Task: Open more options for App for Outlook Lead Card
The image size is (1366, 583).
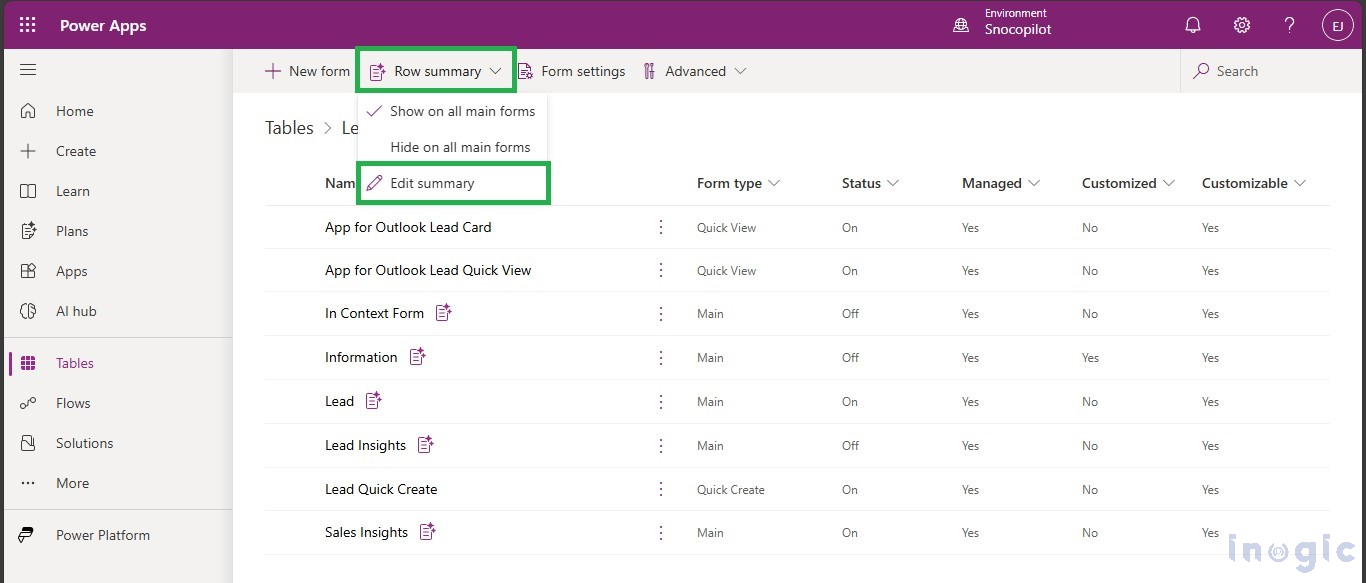Action: [660, 227]
